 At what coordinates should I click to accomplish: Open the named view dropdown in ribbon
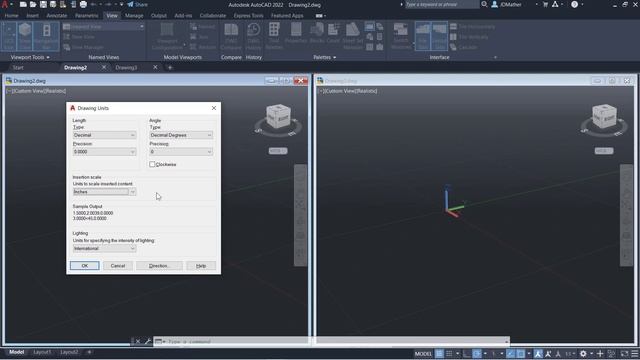103,27
